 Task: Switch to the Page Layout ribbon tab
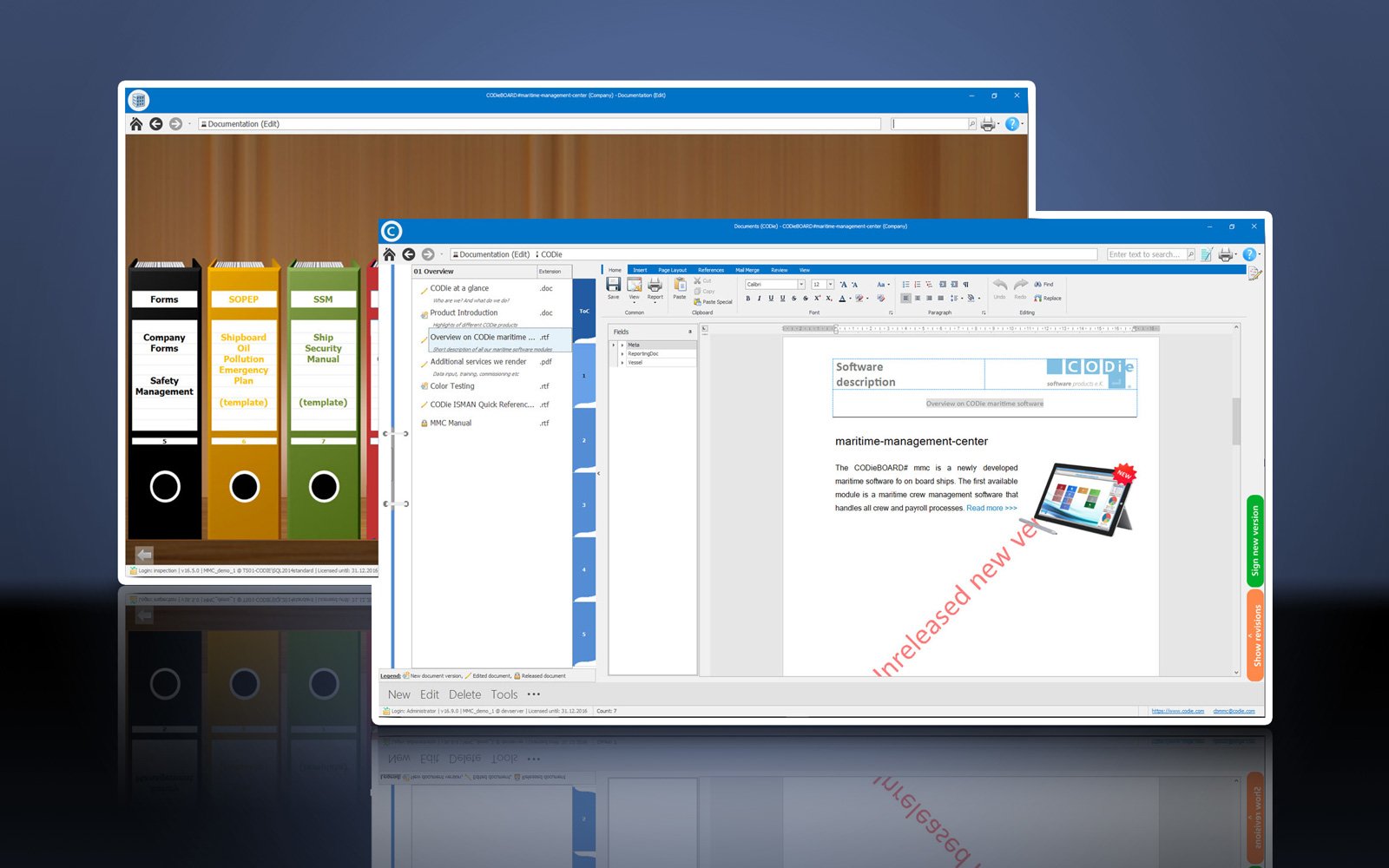tap(672, 270)
